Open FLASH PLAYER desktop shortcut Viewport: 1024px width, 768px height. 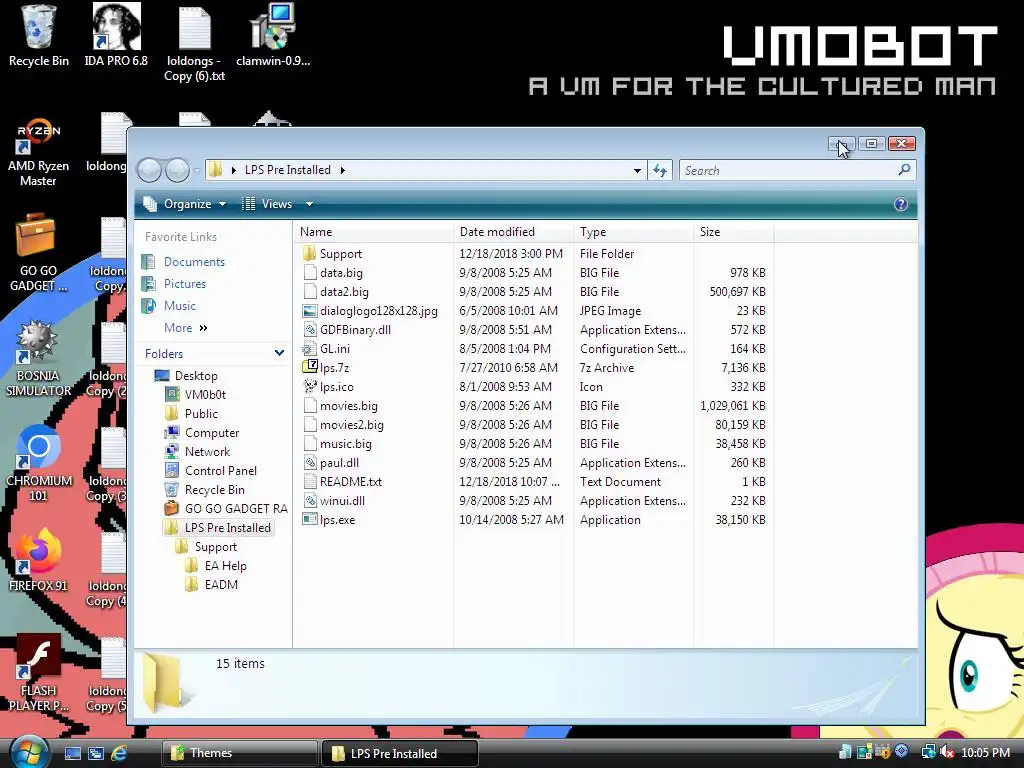click(39, 673)
